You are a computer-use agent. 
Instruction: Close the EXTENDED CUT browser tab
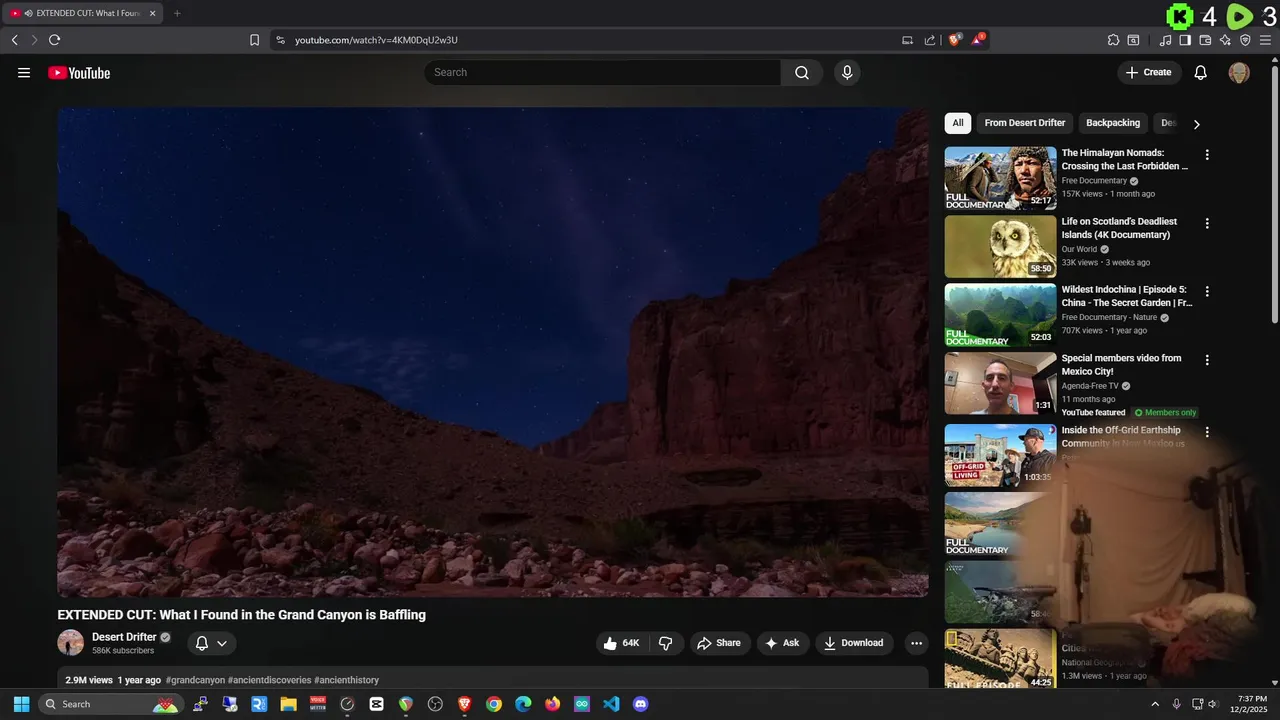tap(153, 13)
